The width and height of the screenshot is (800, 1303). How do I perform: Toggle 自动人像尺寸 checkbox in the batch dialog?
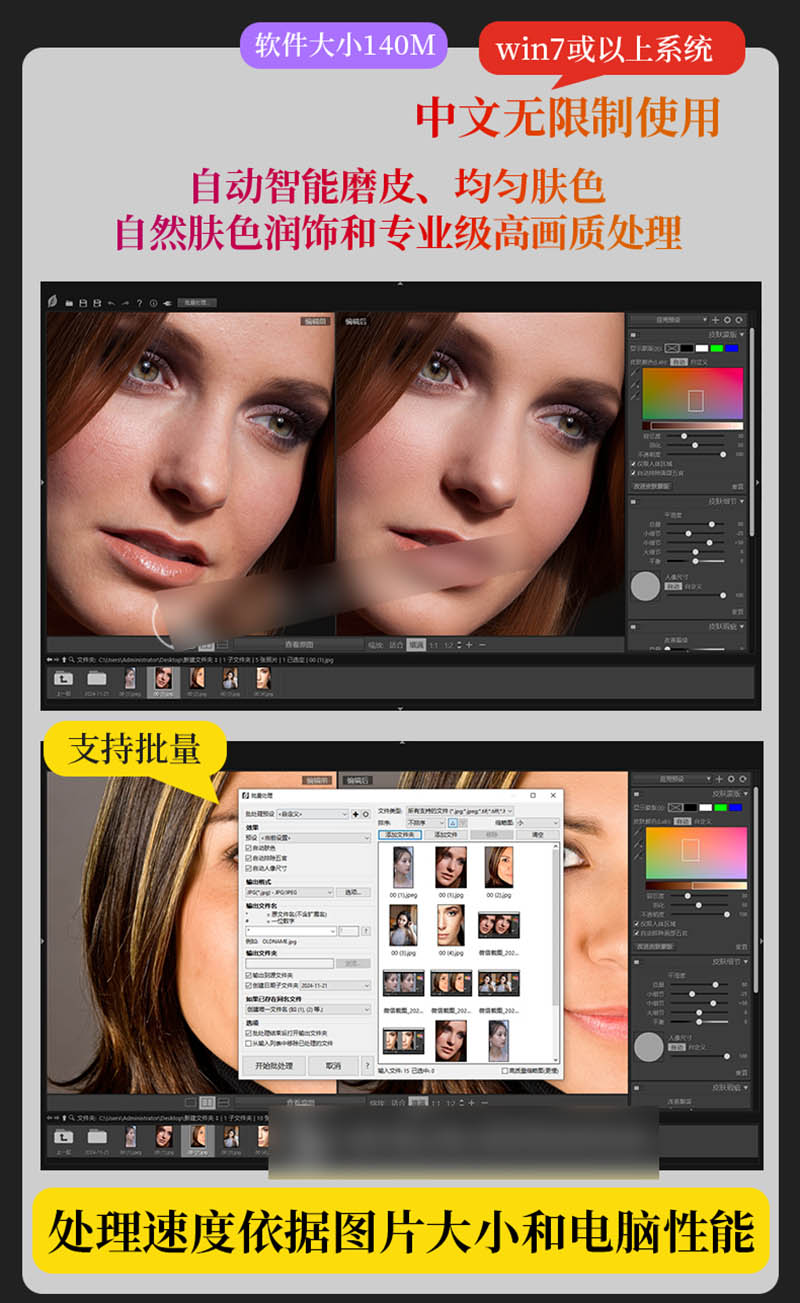click(248, 868)
